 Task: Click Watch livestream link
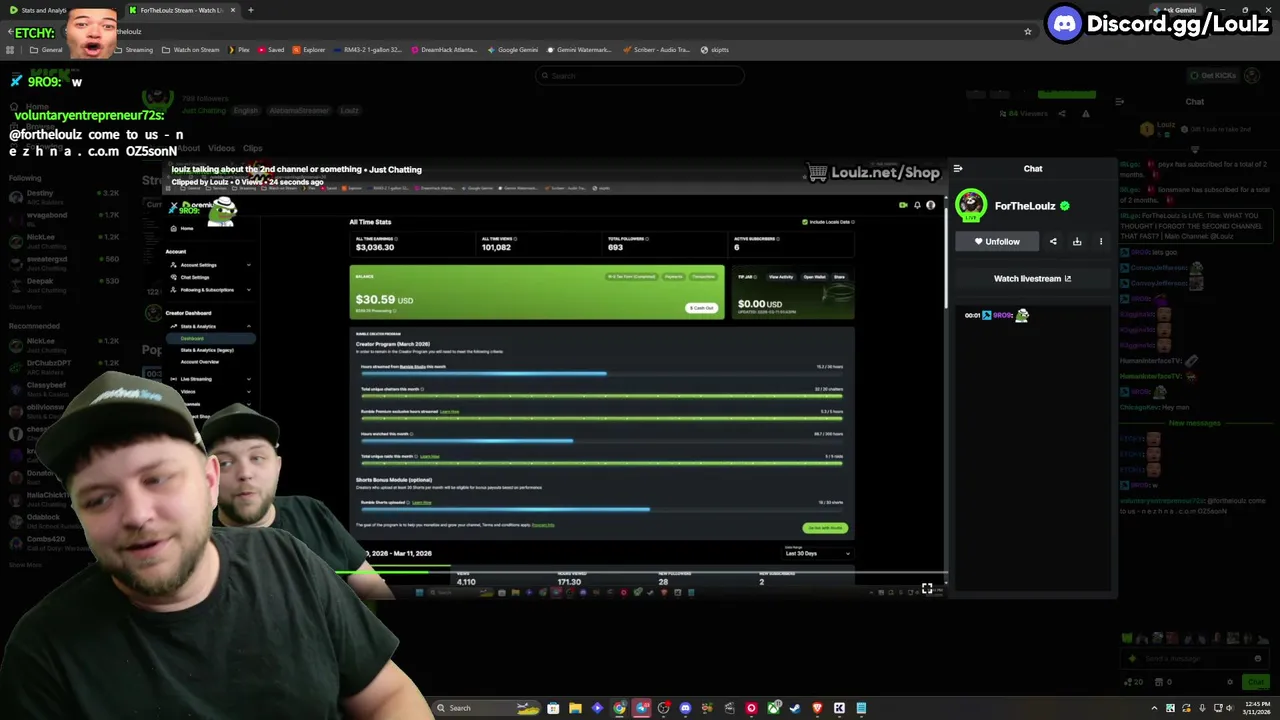click(1032, 279)
